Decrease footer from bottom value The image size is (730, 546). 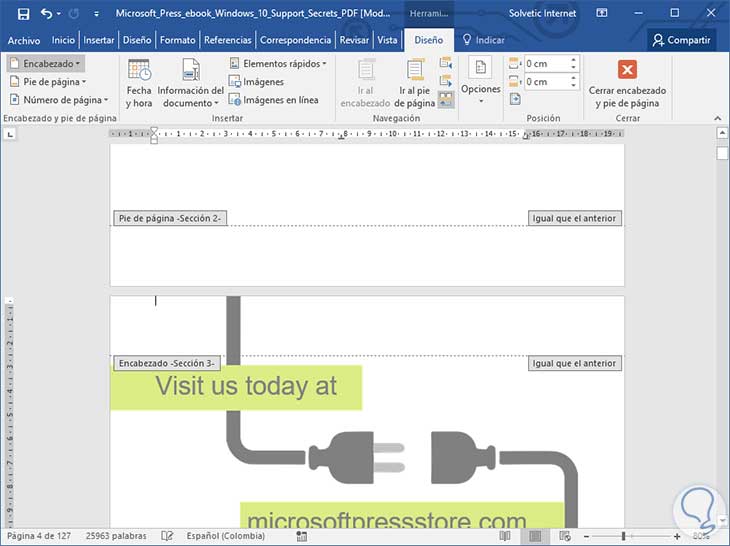[574, 86]
